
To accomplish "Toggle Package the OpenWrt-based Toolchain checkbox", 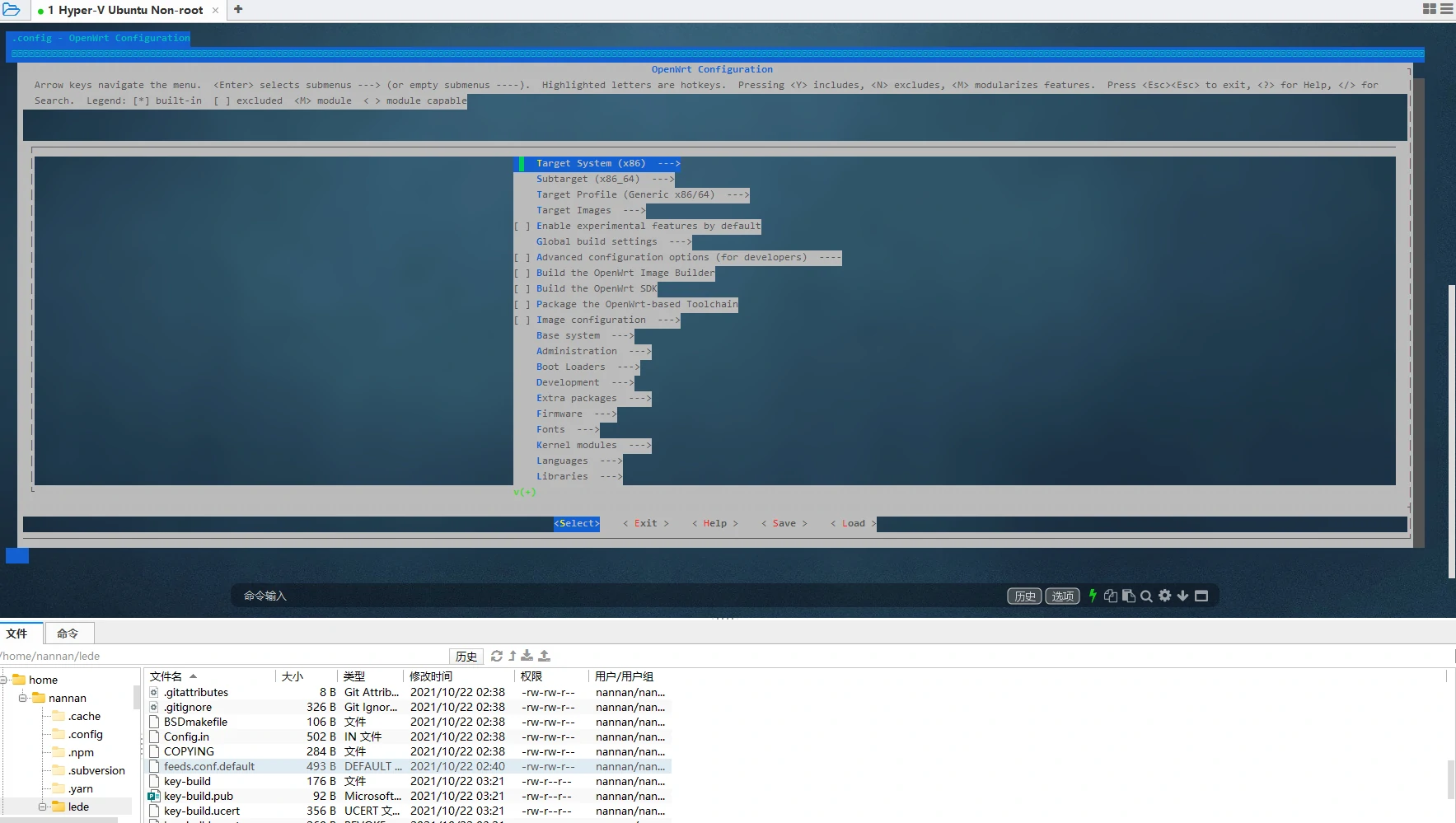I will (x=522, y=304).
